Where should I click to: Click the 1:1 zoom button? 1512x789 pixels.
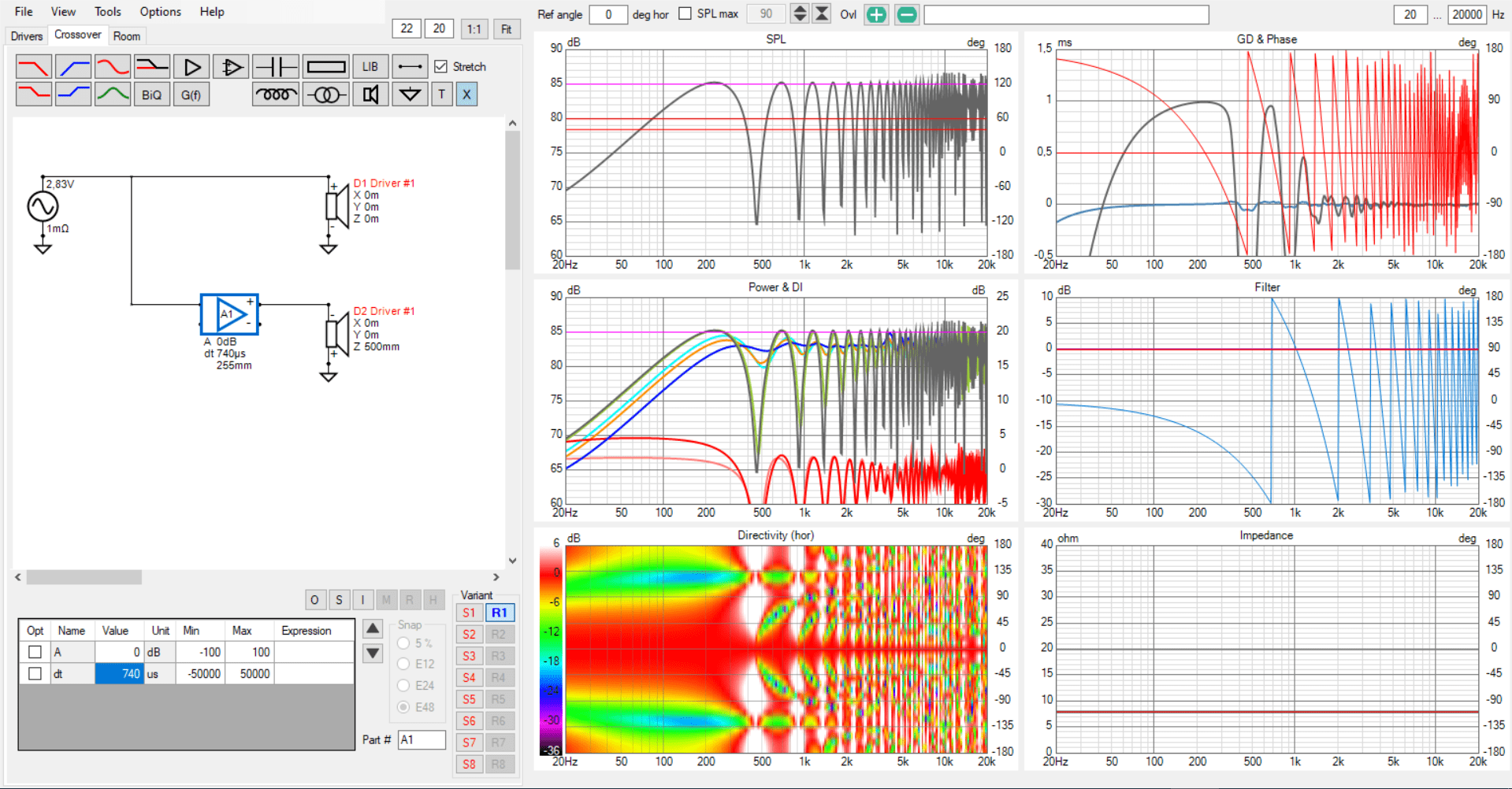474,29
